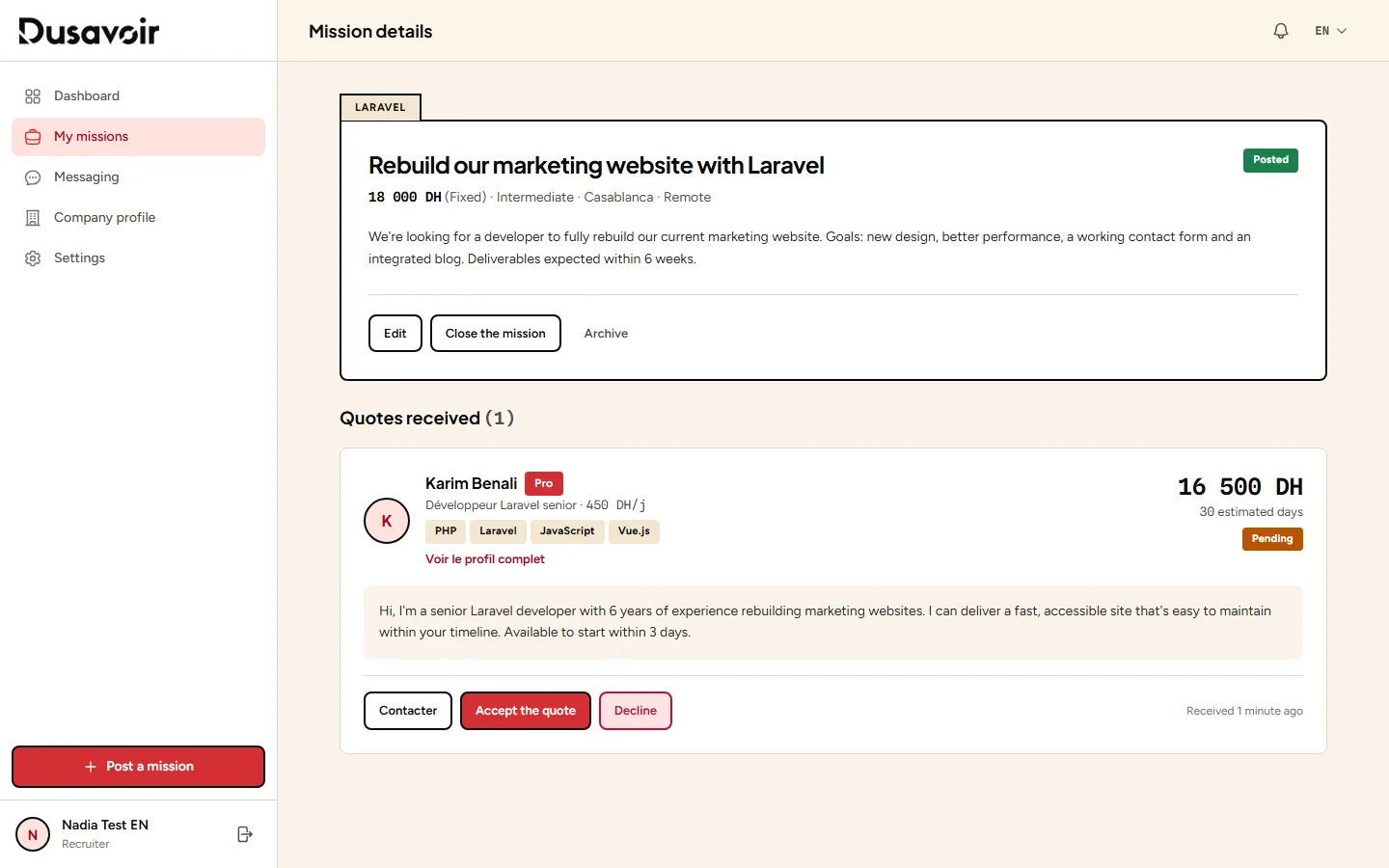This screenshot has width=1389, height=868.
Task: Click the Laravel skill tag
Action: [x=498, y=531]
